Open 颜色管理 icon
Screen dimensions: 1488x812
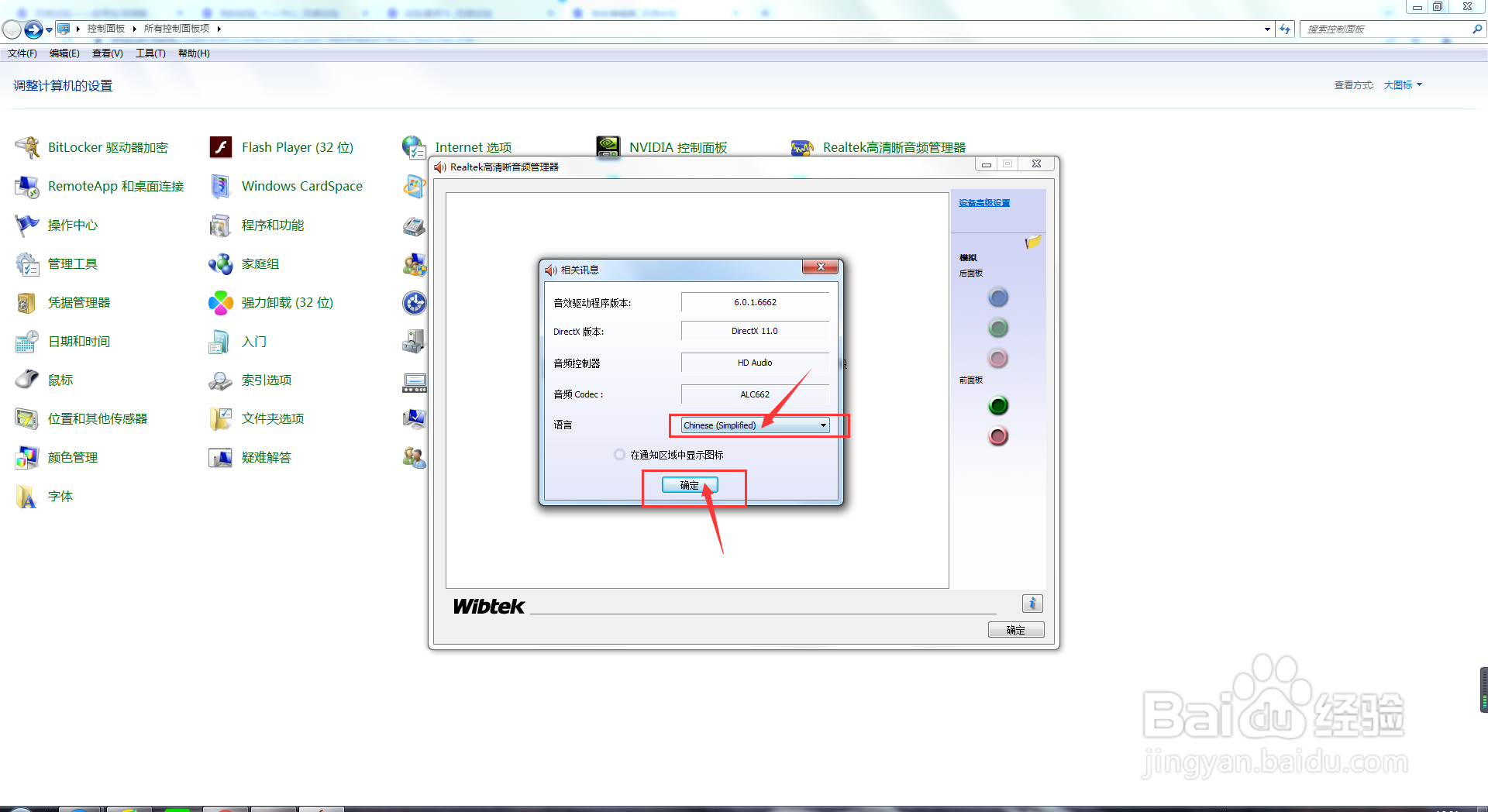point(27,457)
